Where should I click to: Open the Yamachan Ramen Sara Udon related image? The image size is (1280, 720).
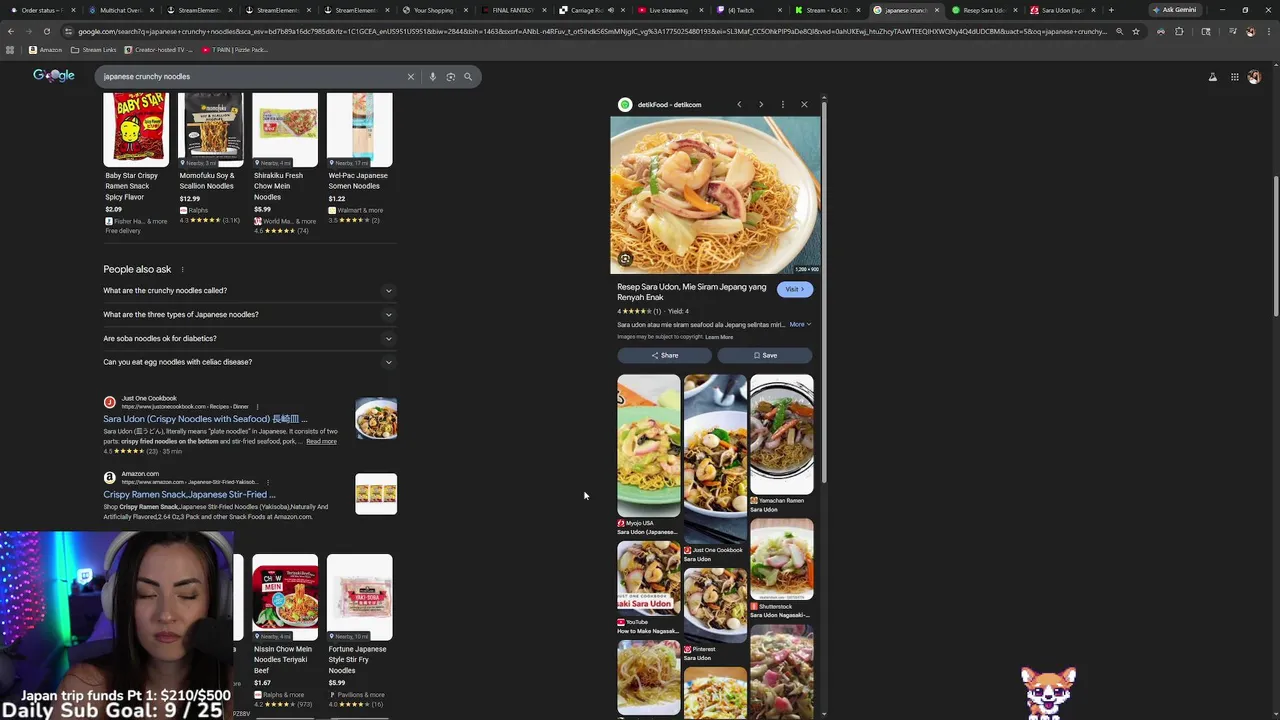click(781, 443)
